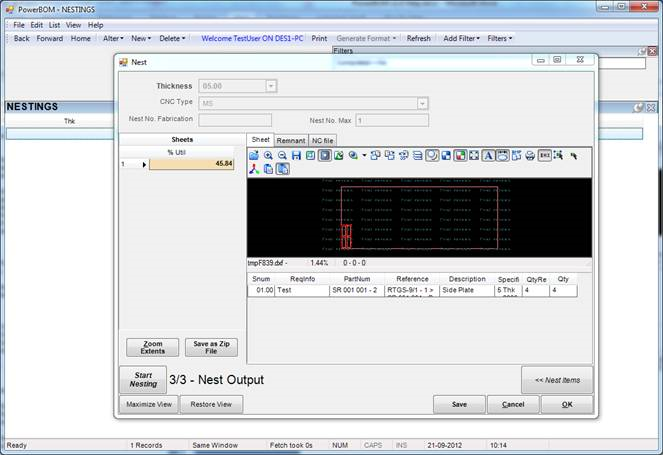663x455 pixels.
Task: Expand the Add Filter dropdown
Action: click(x=461, y=38)
